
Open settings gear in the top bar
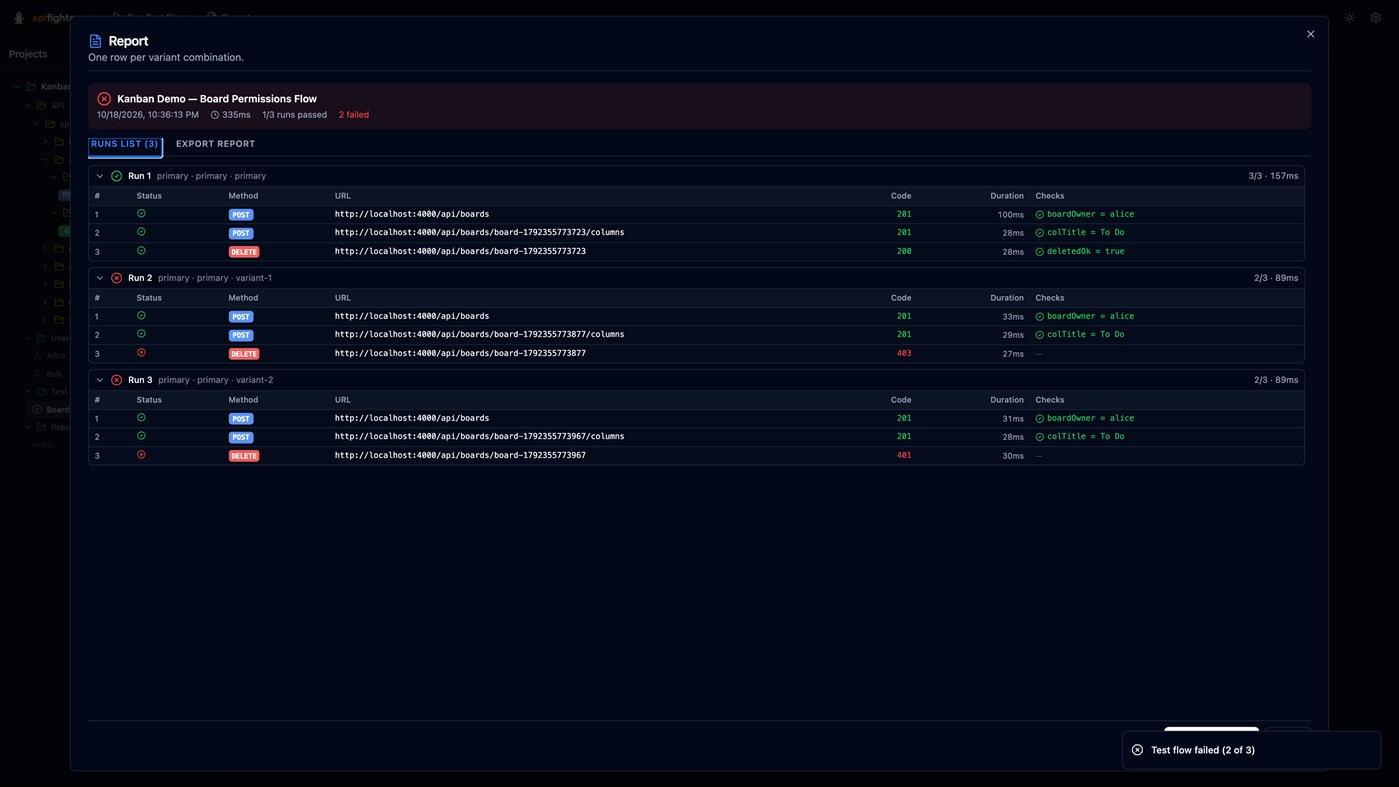pyautogui.click(x=1375, y=18)
